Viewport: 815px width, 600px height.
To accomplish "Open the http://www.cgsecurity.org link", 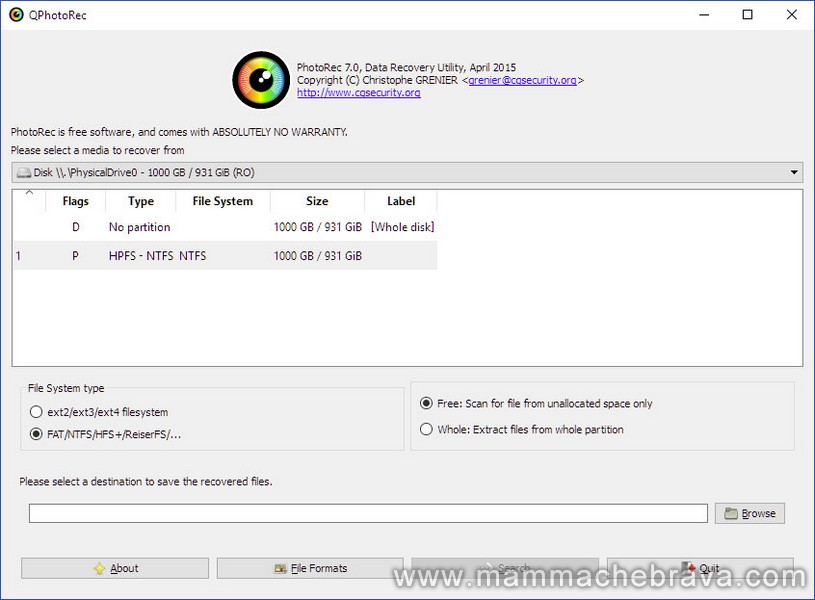I will (x=359, y=93).
